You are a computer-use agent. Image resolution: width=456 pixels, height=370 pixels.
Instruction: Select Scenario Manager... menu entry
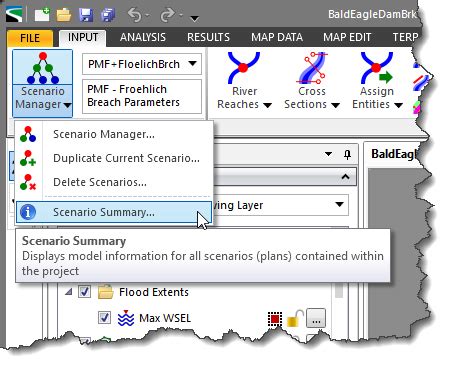coord(114,134)
